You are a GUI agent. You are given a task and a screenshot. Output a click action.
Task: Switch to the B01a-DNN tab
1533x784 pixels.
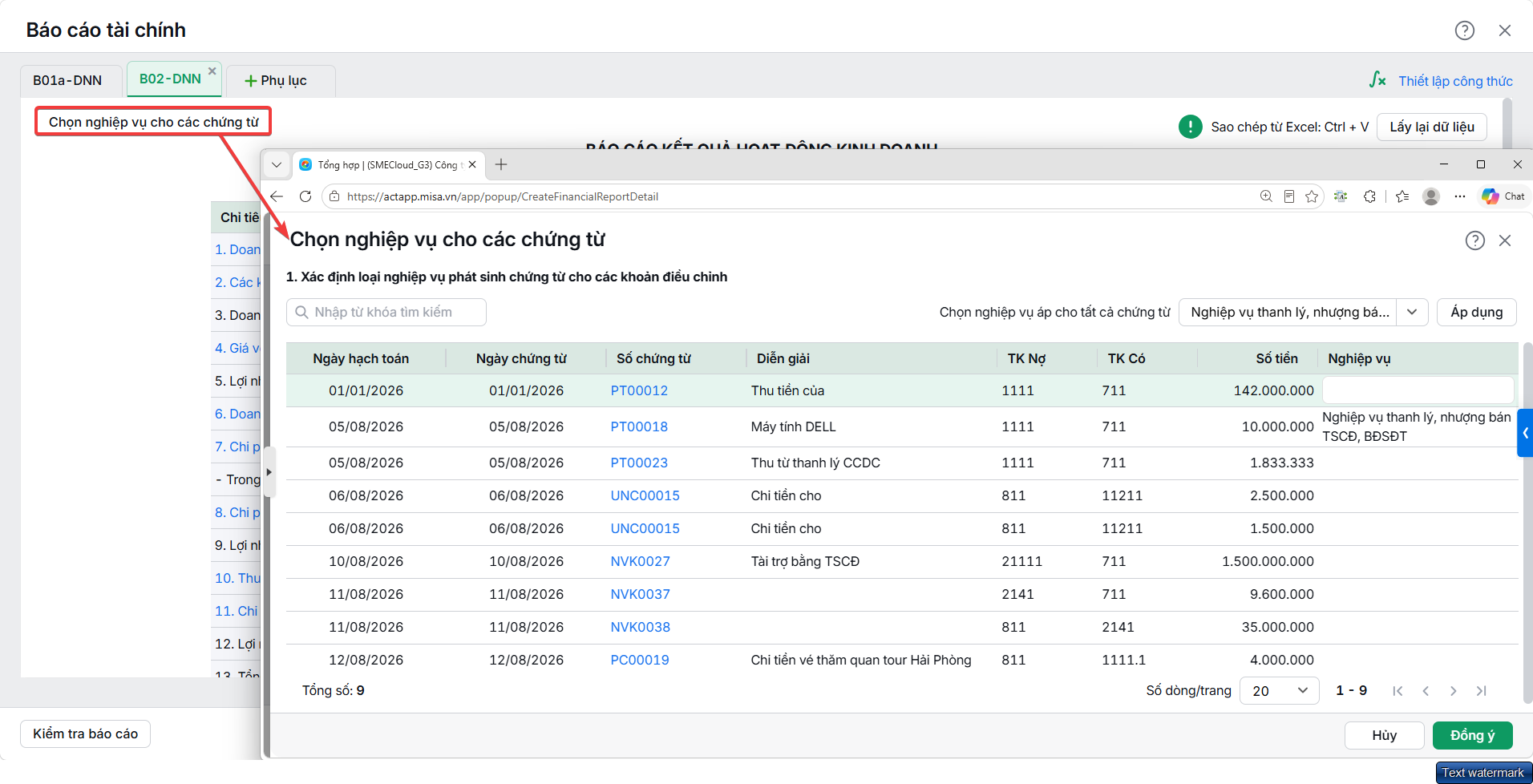[67, 80]
